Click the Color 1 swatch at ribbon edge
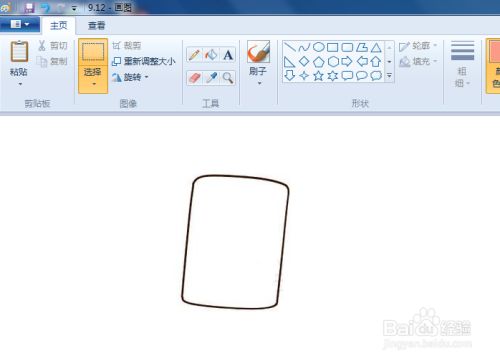 493,65
